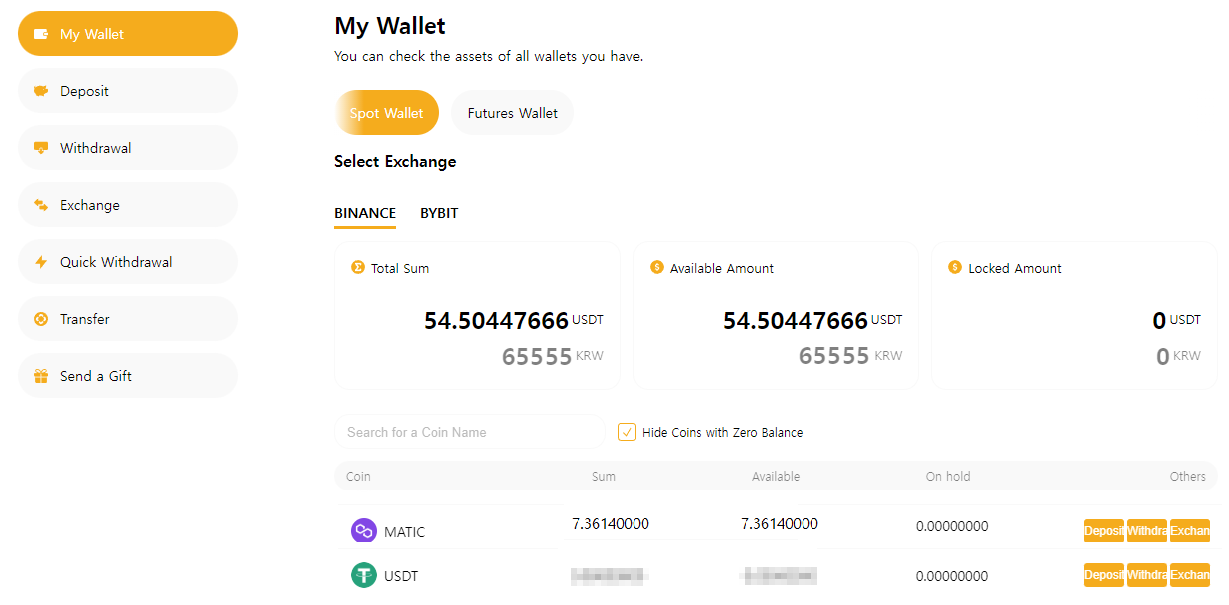This screenshot has height=605, width=1229.
Task: Uncheck Hide Coins with Zero Balance
Action: click(x=627, y=432)
